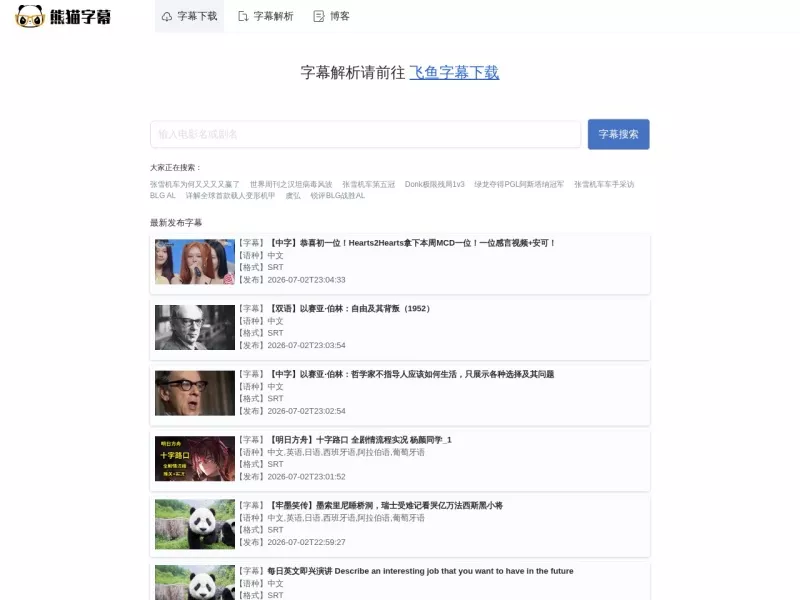The height and width of the screenshot is (600, 800).
Task: Open Hearts2Hearts singer thumbnail
Action: [195, 262]
